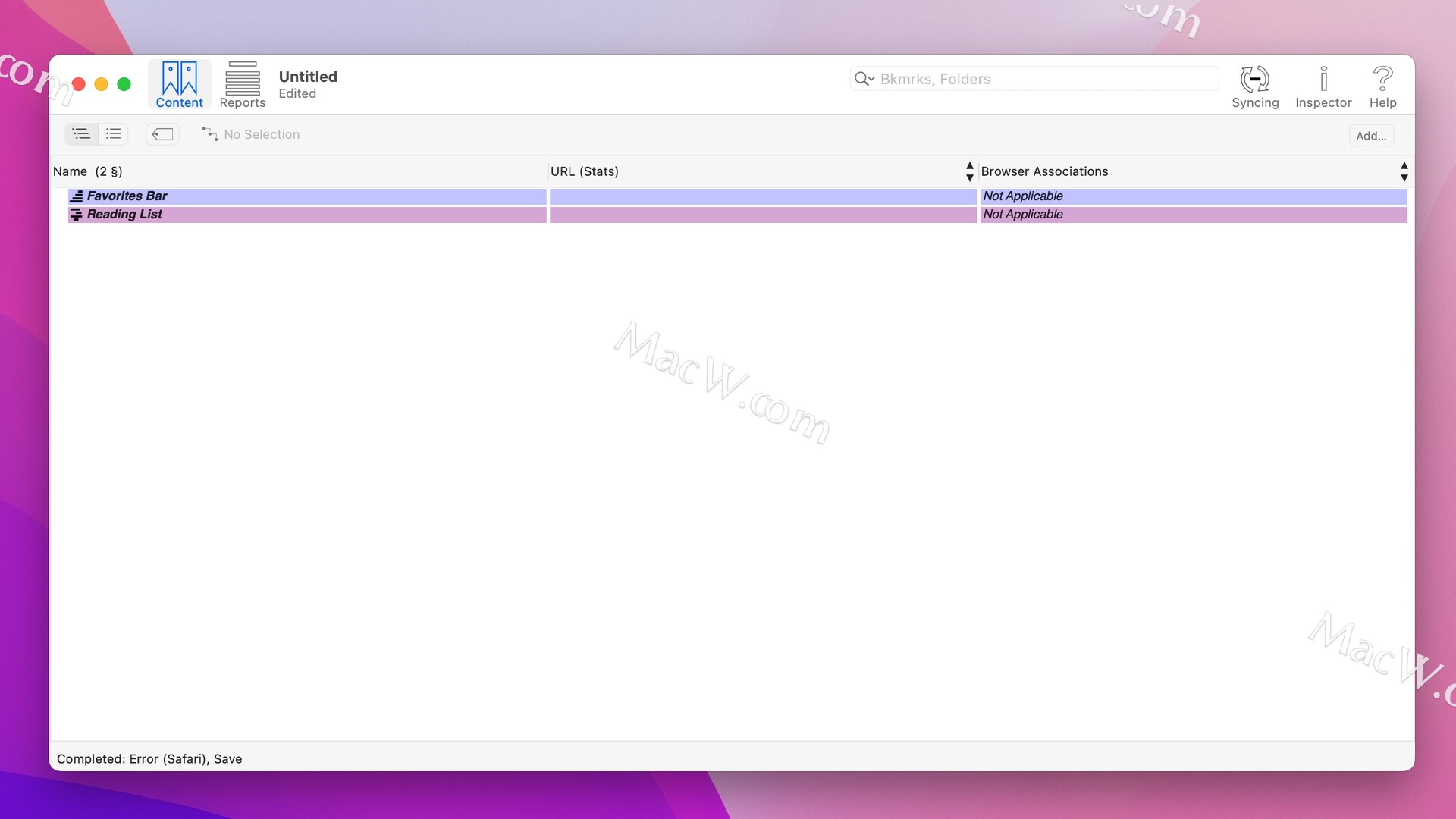Click the Favorites Bar folder icon
The width and height of the screenshot is (1456, 819).
[x=77, y=196]
